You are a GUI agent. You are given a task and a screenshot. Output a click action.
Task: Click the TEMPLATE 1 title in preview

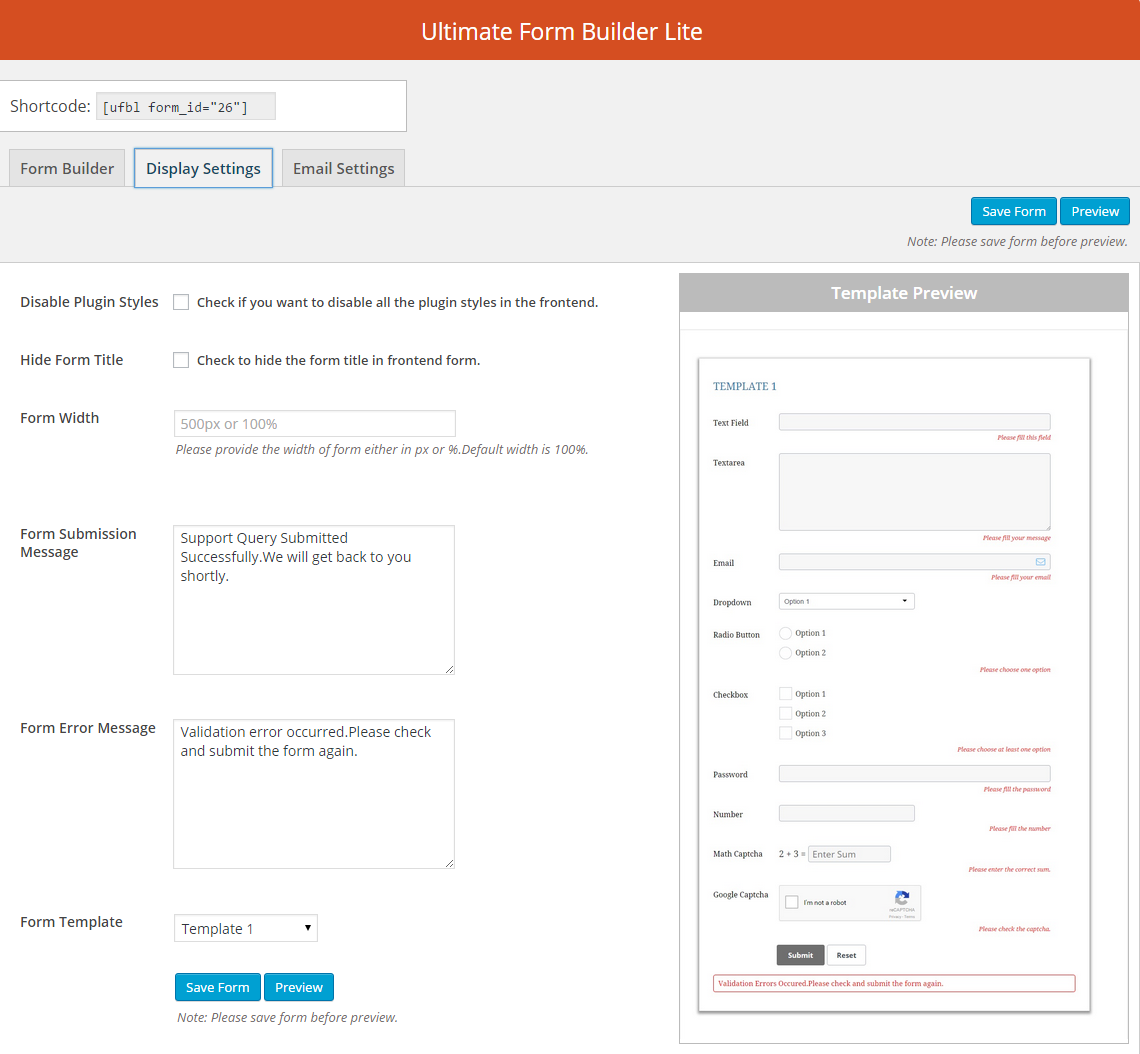744,386
